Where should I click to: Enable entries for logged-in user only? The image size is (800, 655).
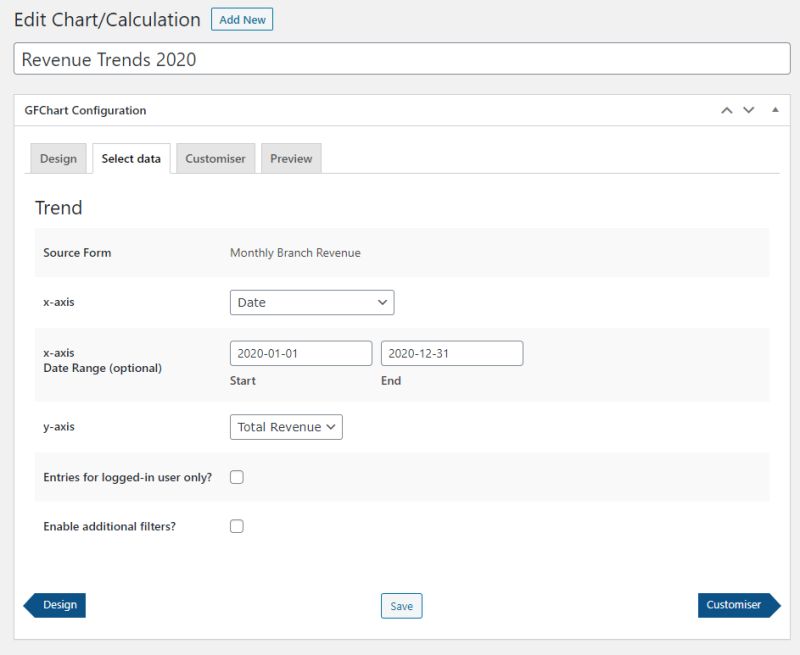pyautogui.click(x=237, y=477)
